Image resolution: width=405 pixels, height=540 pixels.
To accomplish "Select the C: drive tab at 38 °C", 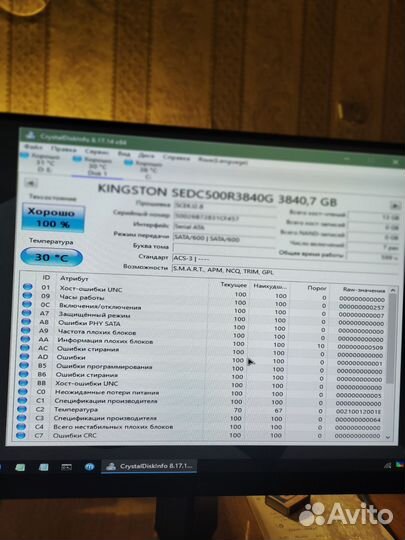I will click(146, 170).
